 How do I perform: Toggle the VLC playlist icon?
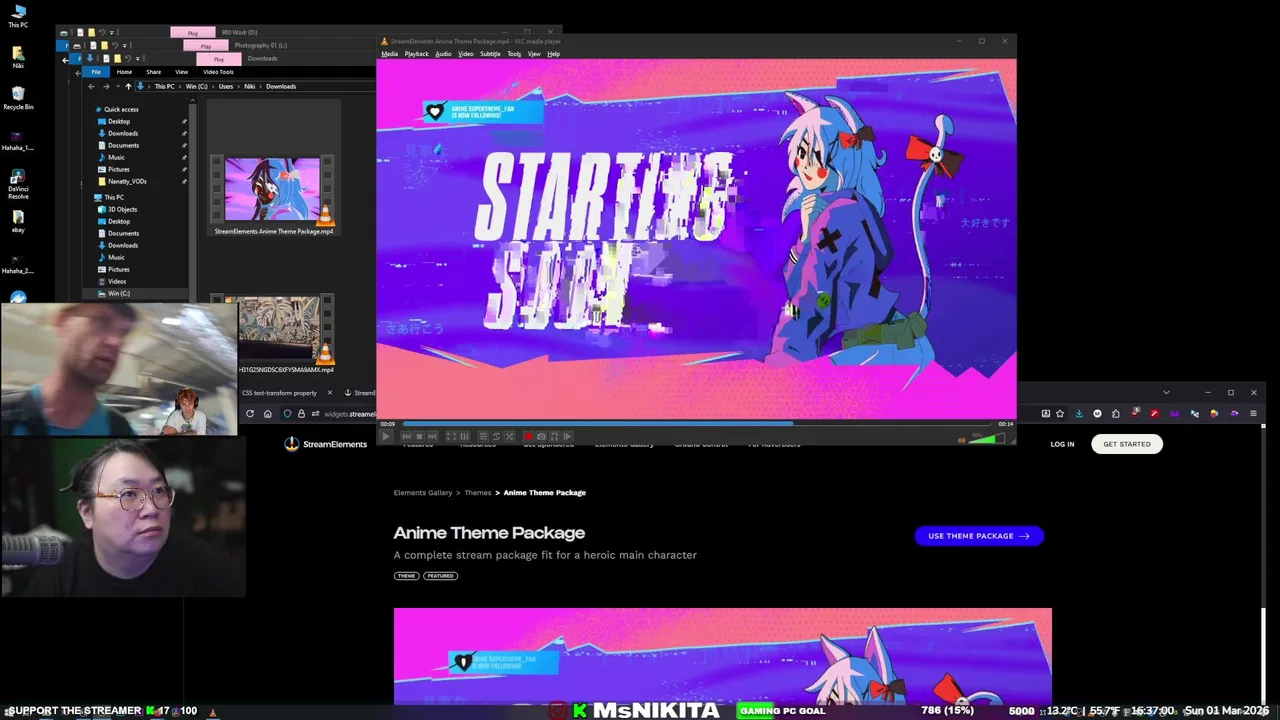pos(483,436)
